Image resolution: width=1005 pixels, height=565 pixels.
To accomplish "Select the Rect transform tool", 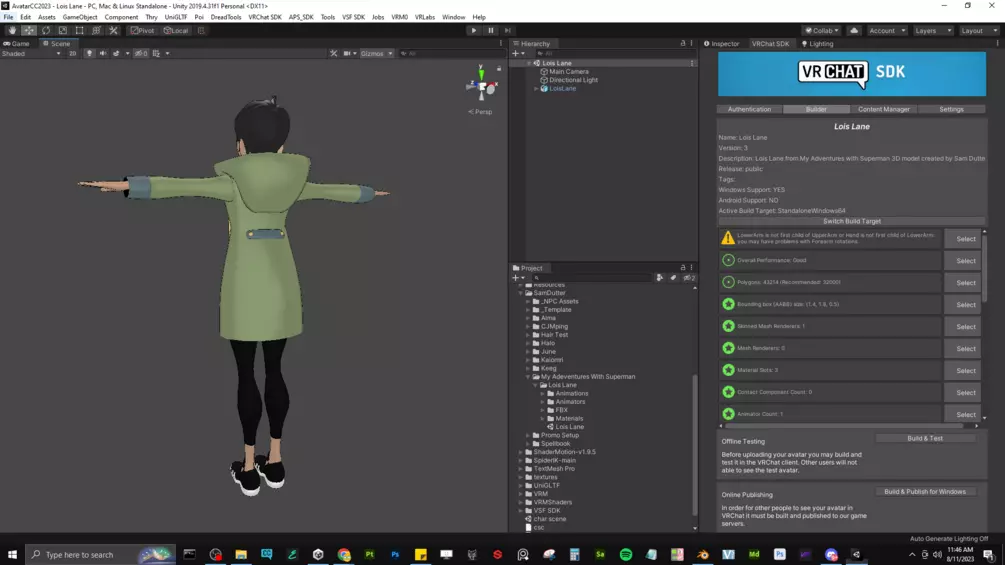I will pos(79,30).
